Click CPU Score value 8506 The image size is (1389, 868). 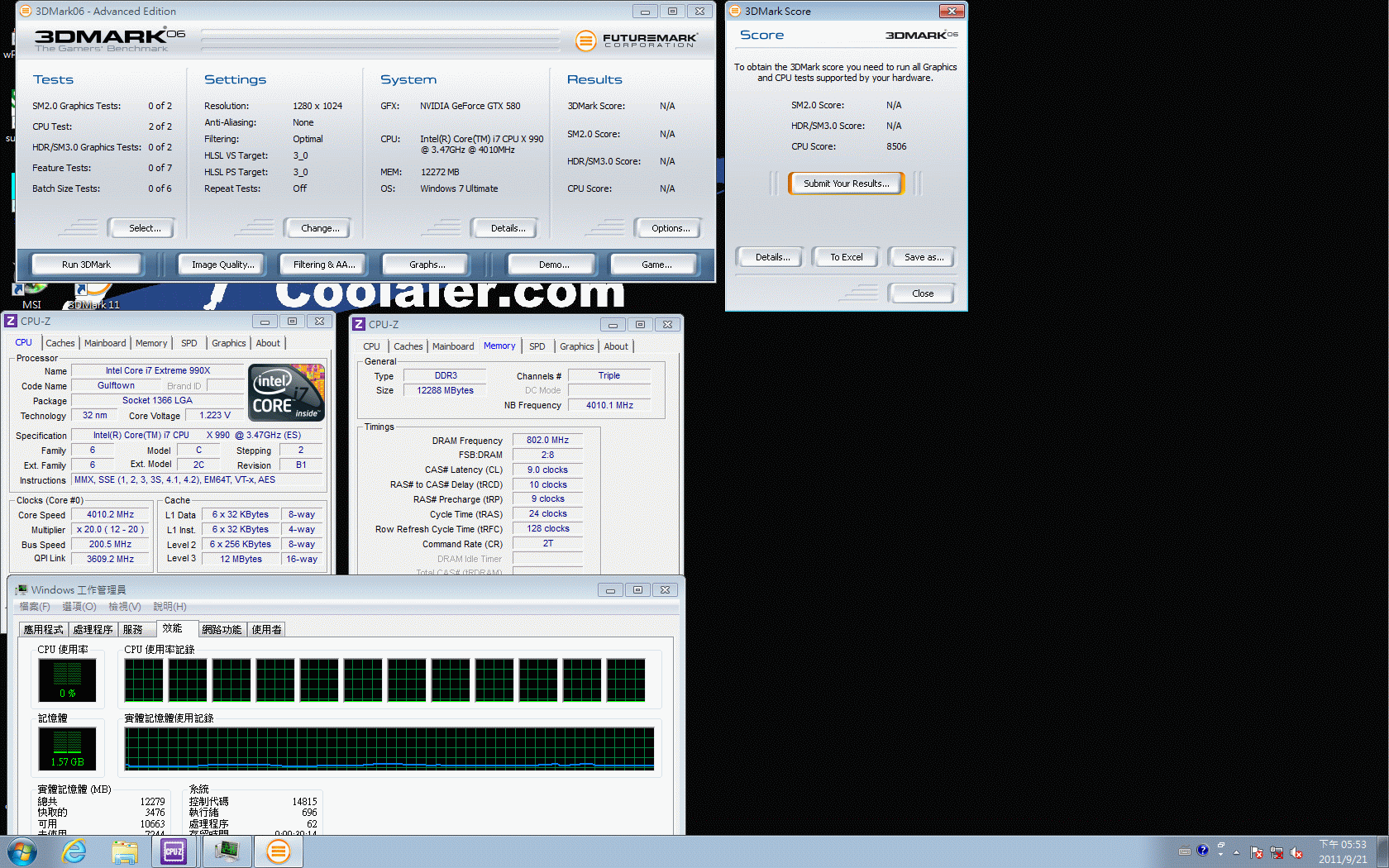896,146
